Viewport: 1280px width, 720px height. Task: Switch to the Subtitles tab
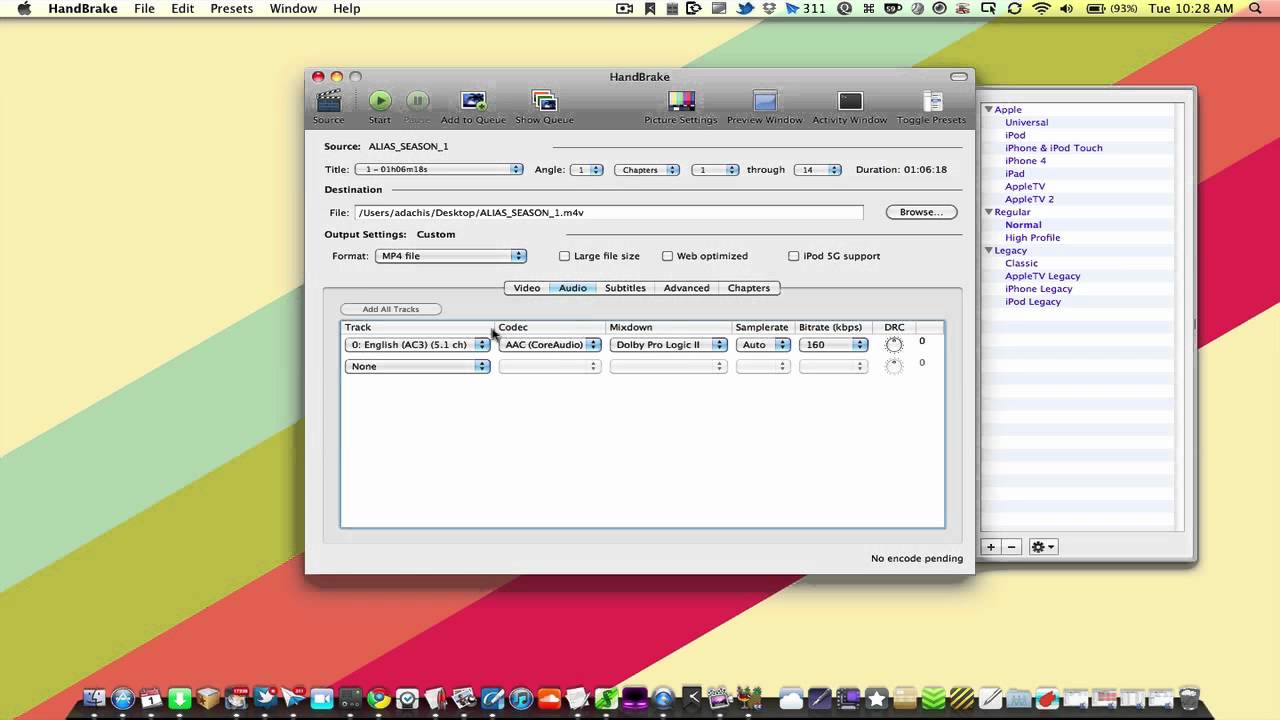click(x=625, y=288)
